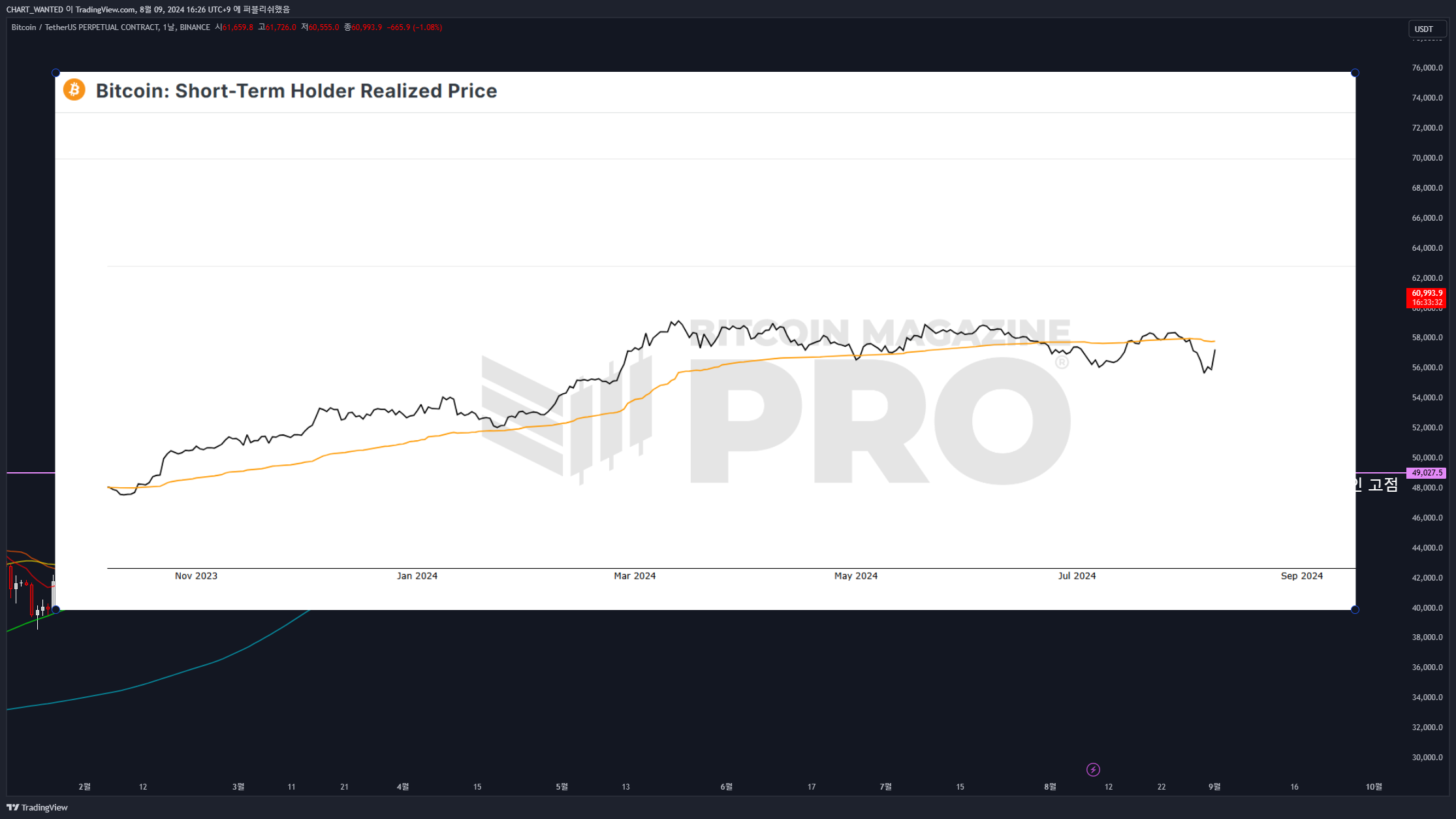
Task: Click the 2월 date axis label
Action: (84, 786)
